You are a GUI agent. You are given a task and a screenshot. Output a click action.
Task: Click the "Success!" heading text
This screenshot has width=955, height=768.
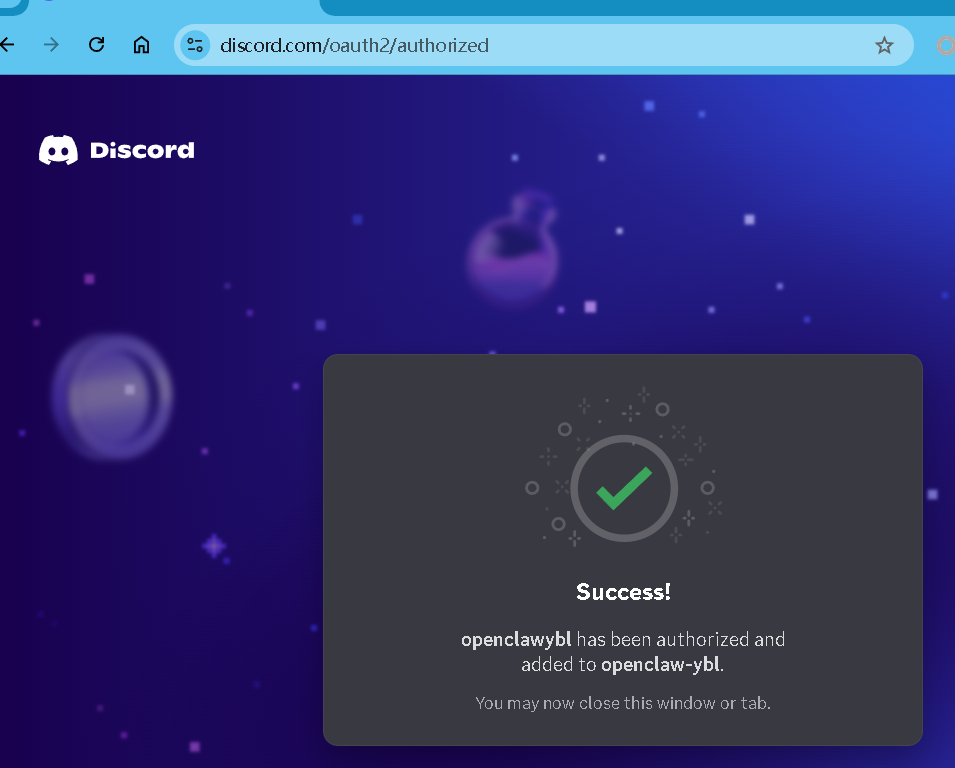point(623,592)
